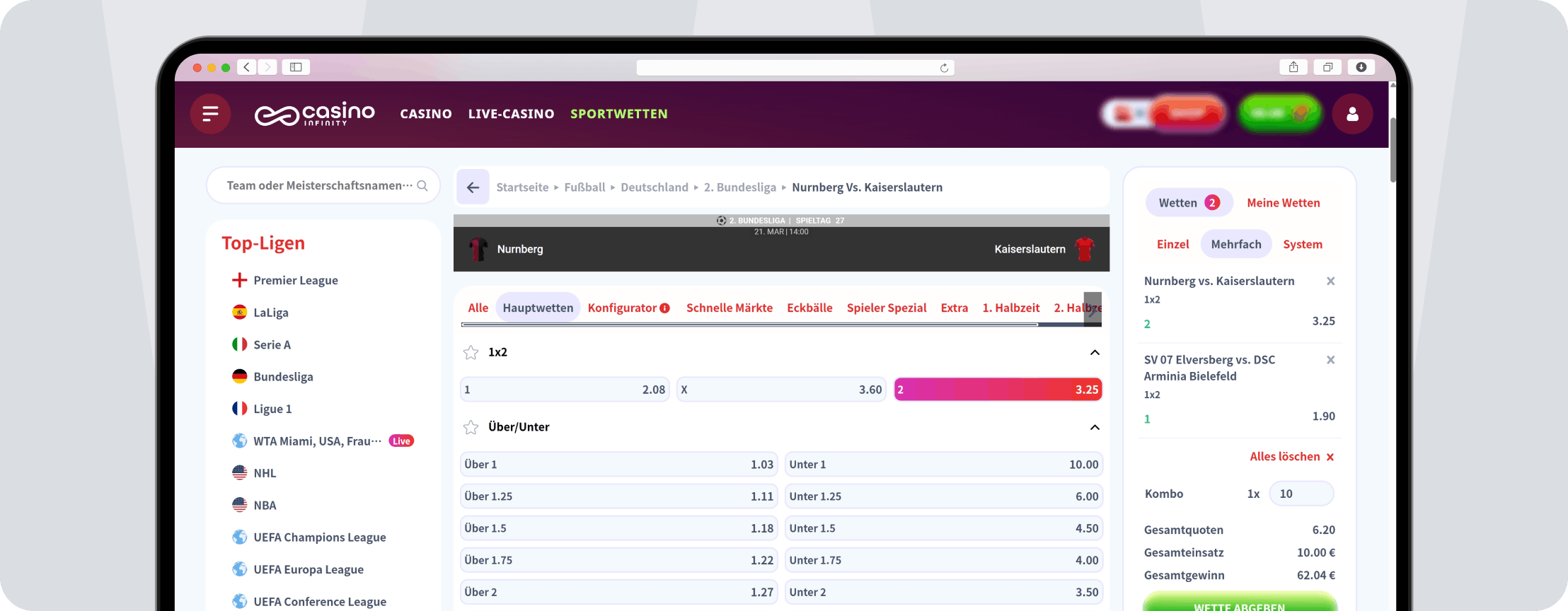This screenshot has height=611, width=1568.
Task: Click the LaLiga Spain flag icon
Action: 240,313
